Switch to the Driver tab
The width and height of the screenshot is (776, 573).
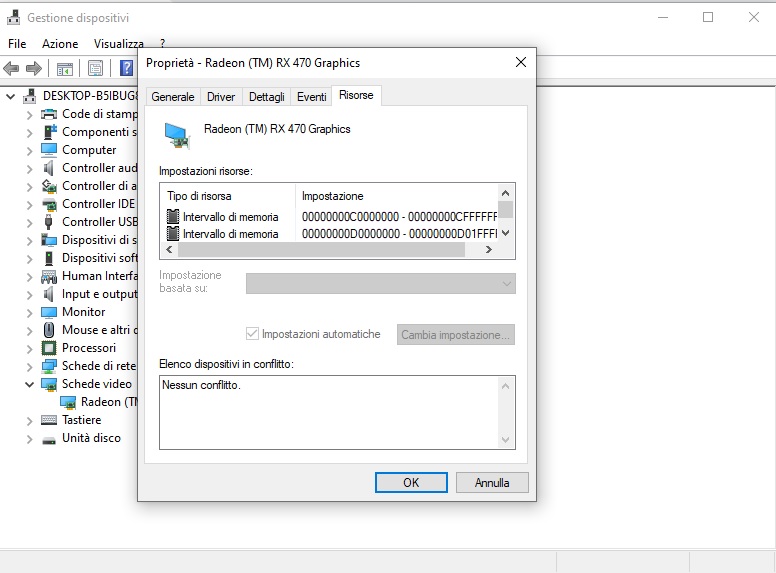pyautogui.click(x=221, y=96)
